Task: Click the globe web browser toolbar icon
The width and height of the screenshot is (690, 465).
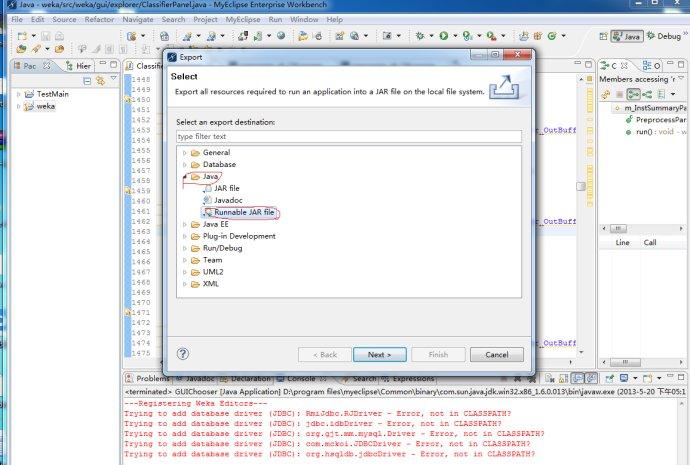Action: coord(281,36)
